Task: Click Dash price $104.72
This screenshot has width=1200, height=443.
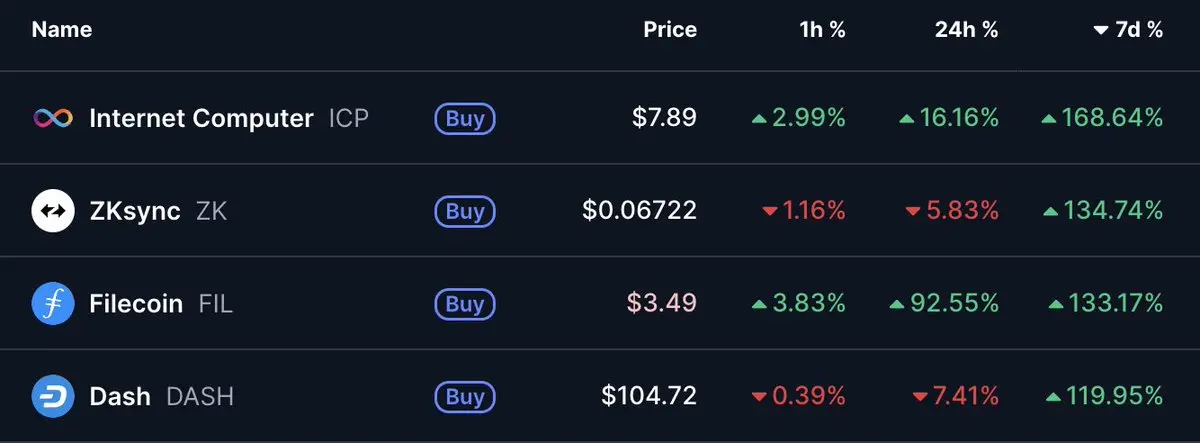Action: pos(649,396)
